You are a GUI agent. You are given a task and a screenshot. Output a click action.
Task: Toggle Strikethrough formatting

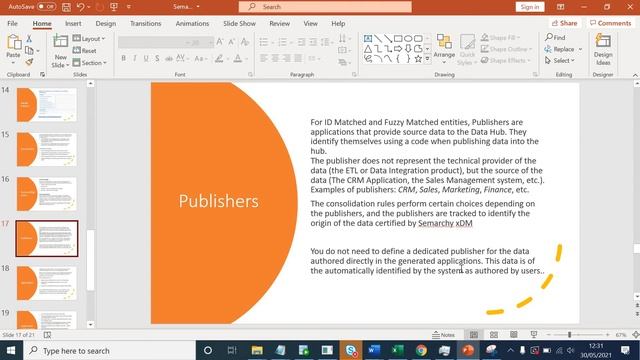point(169,59)
